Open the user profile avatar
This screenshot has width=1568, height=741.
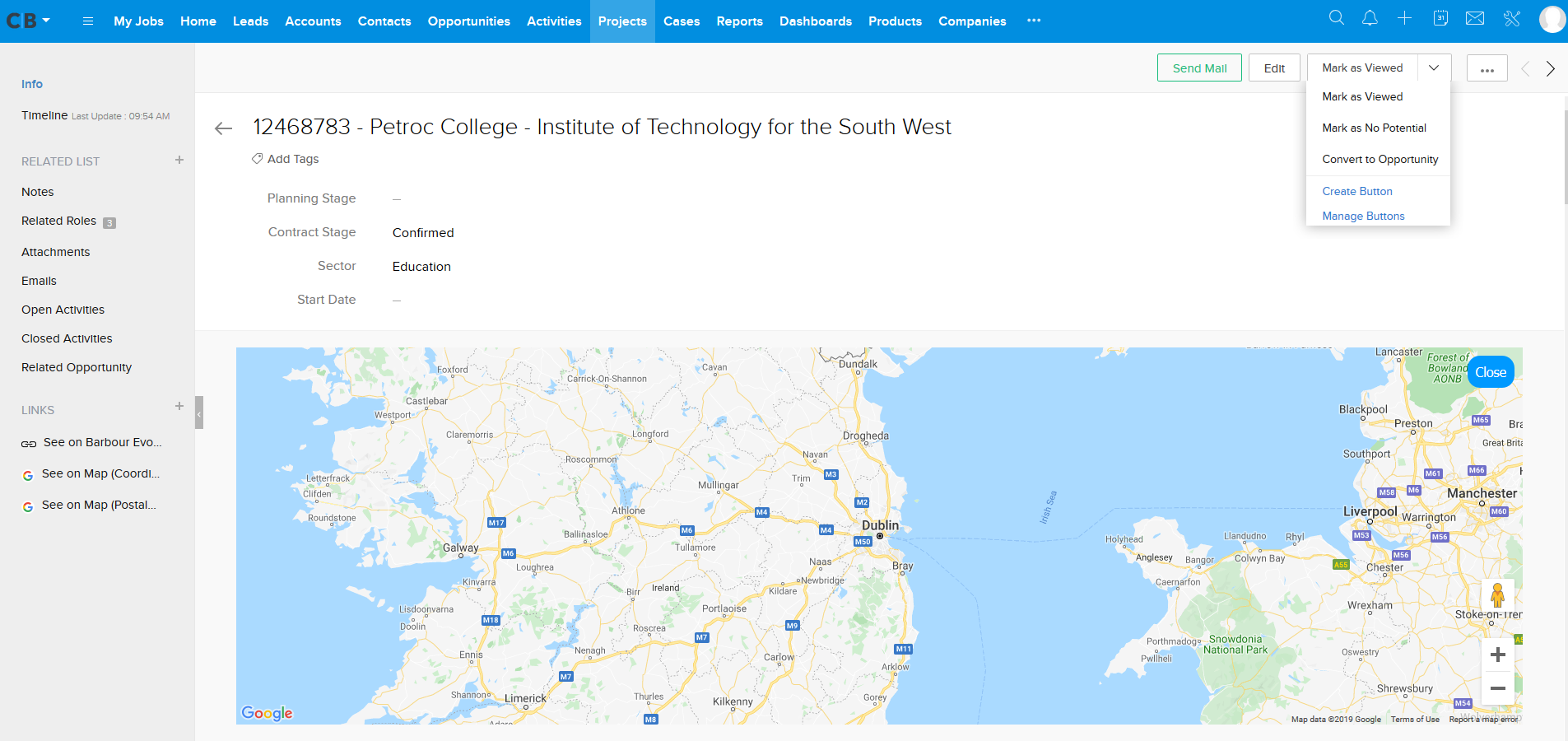[x=1552, y=19]
